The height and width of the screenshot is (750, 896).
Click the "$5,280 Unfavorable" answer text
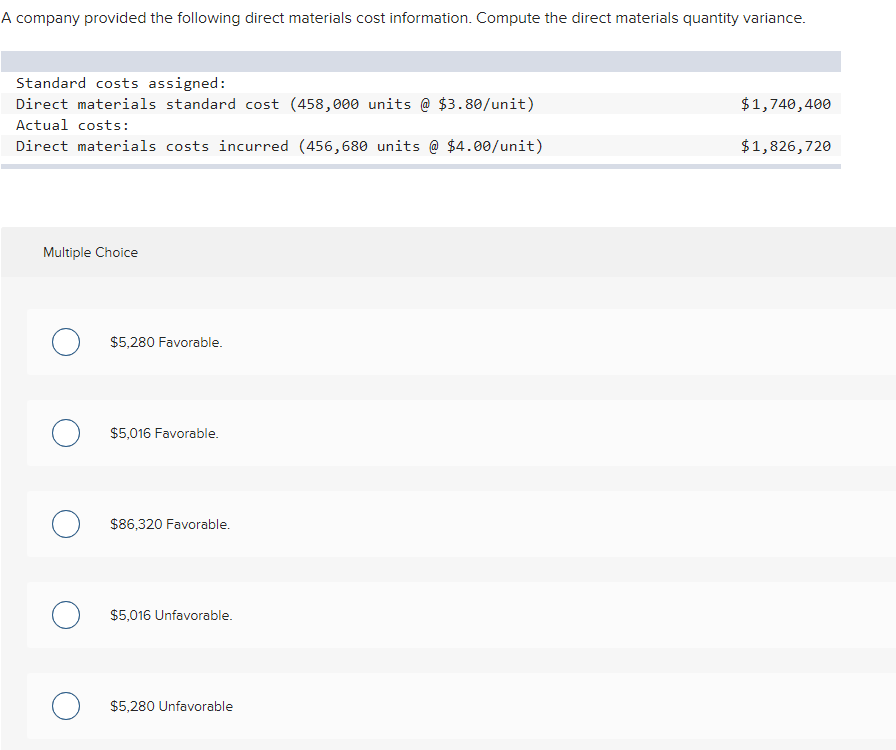(171, 706)
